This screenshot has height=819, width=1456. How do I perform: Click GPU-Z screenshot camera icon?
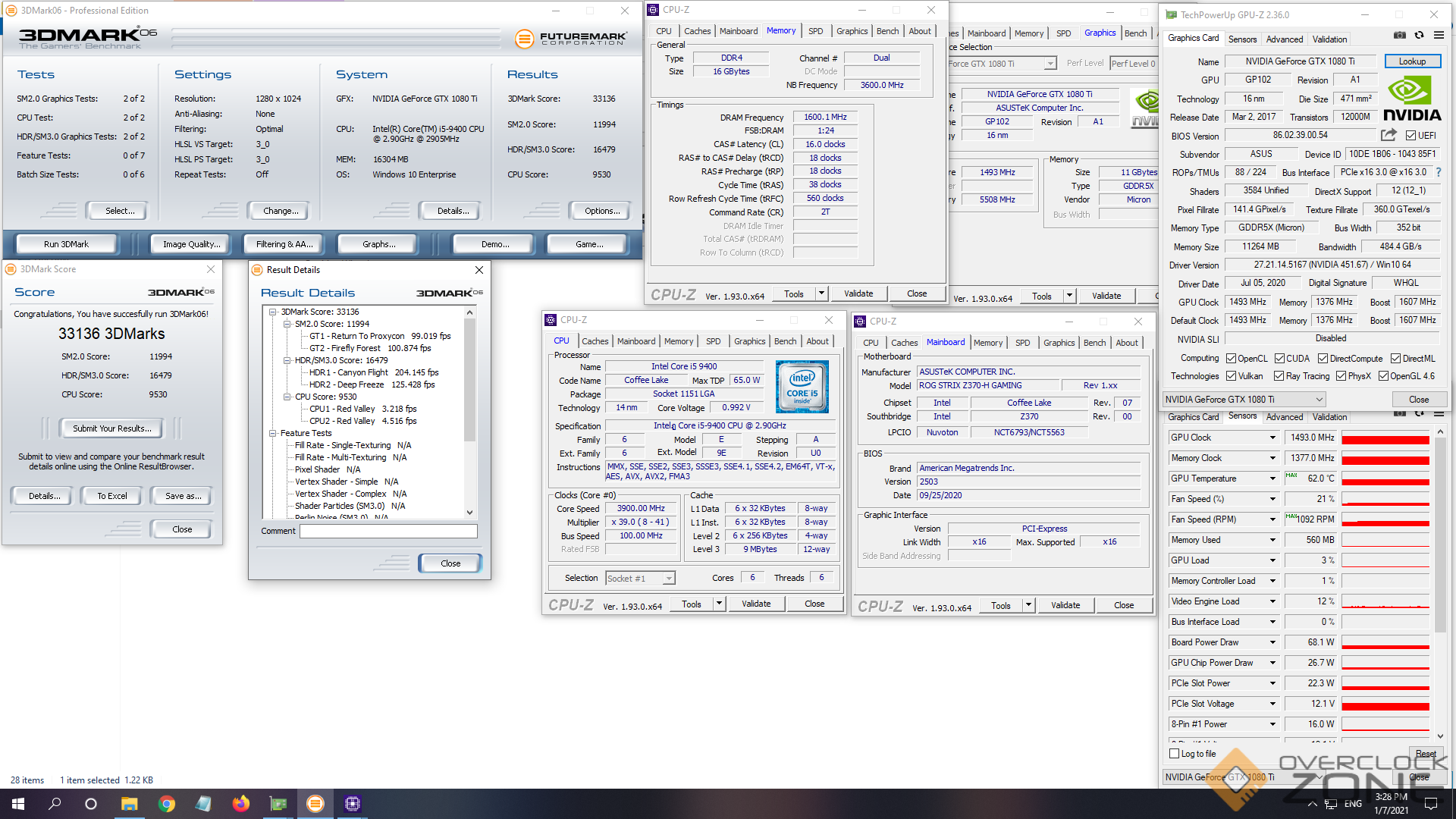click(x=1400, y=36)
